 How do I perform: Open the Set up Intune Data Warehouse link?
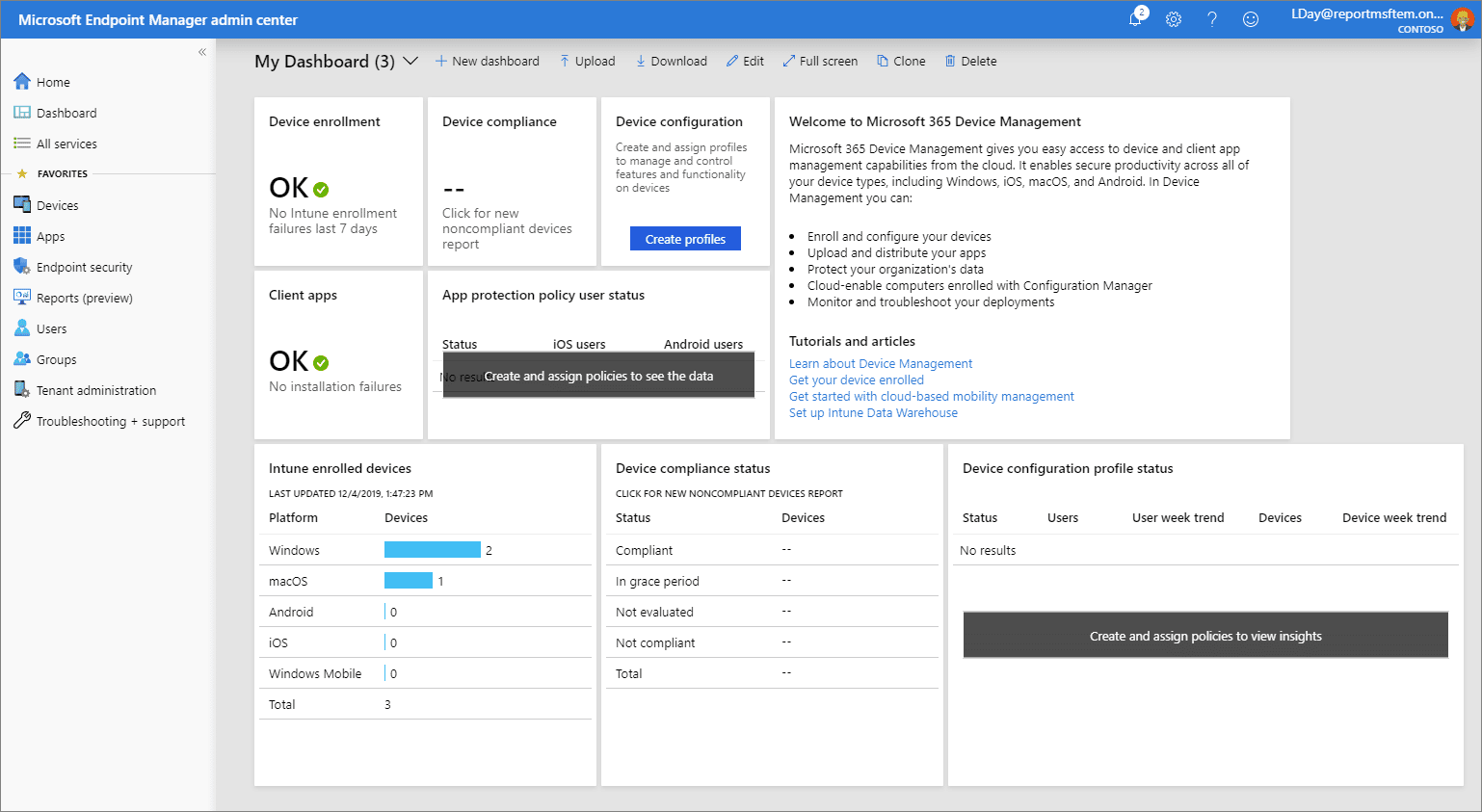[872, 412]
